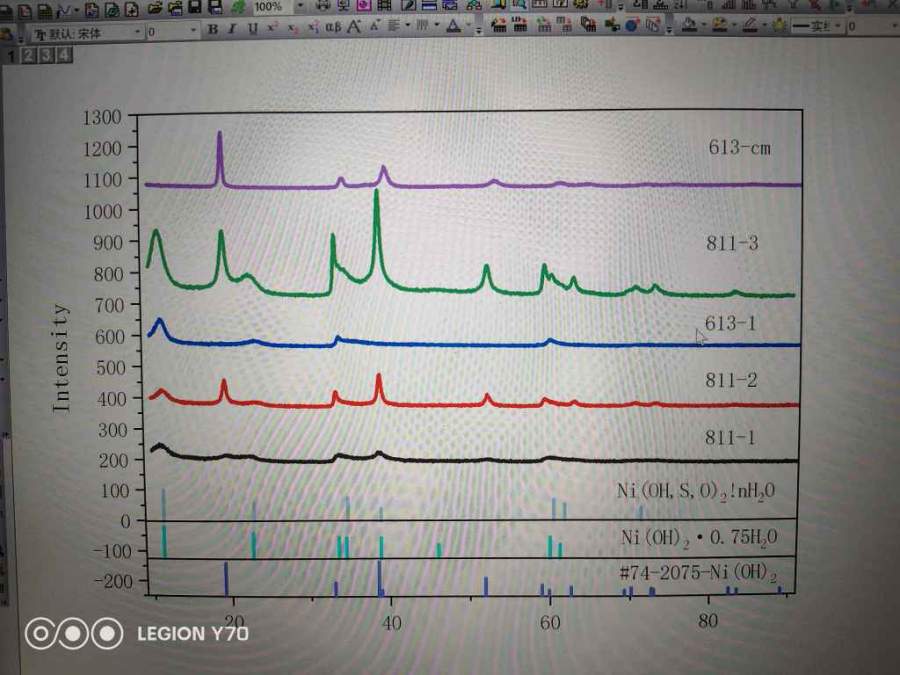Open the zoom 100% dropdown
900x675 pixels.
point(300,5)
